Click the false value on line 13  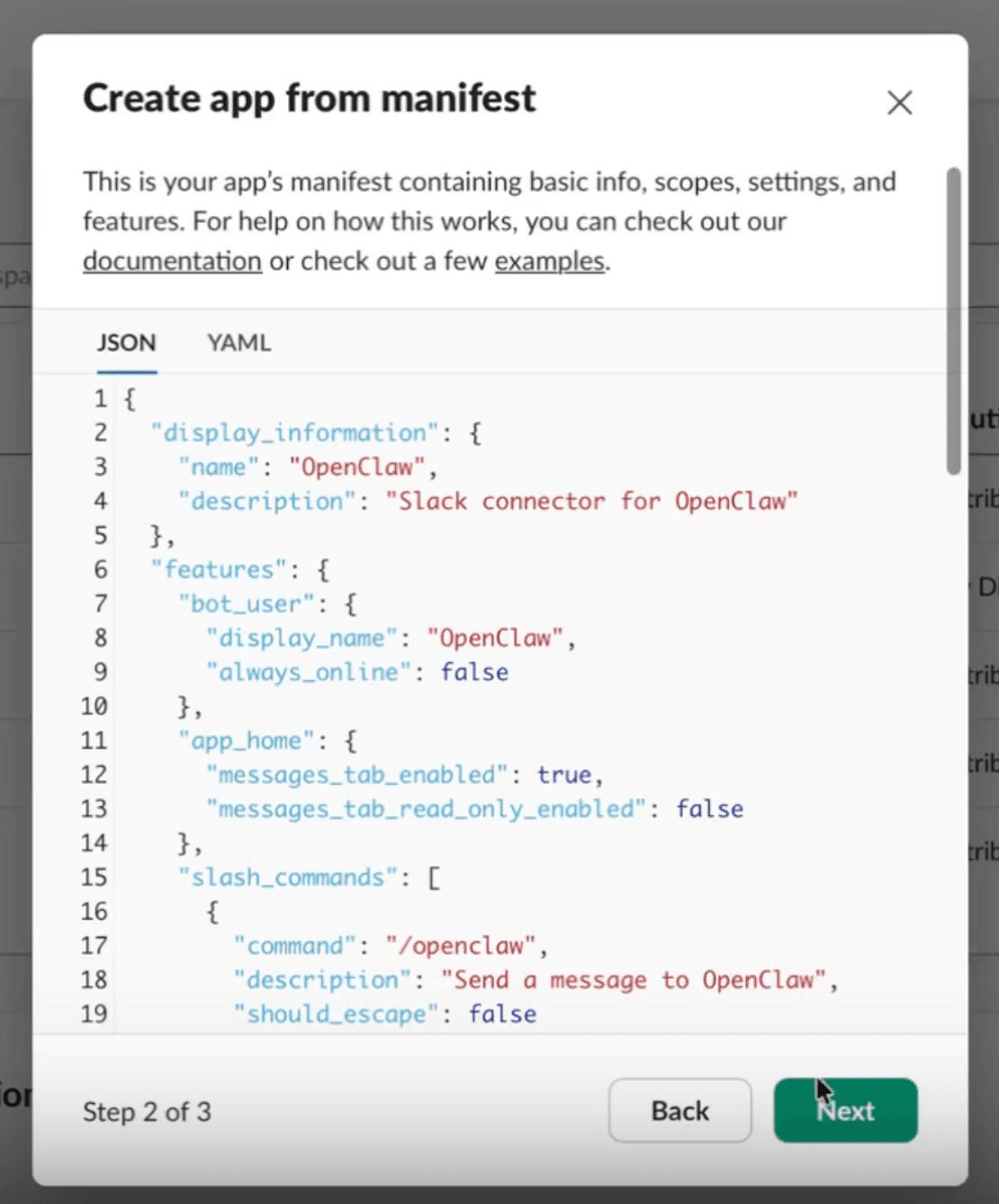709,809
